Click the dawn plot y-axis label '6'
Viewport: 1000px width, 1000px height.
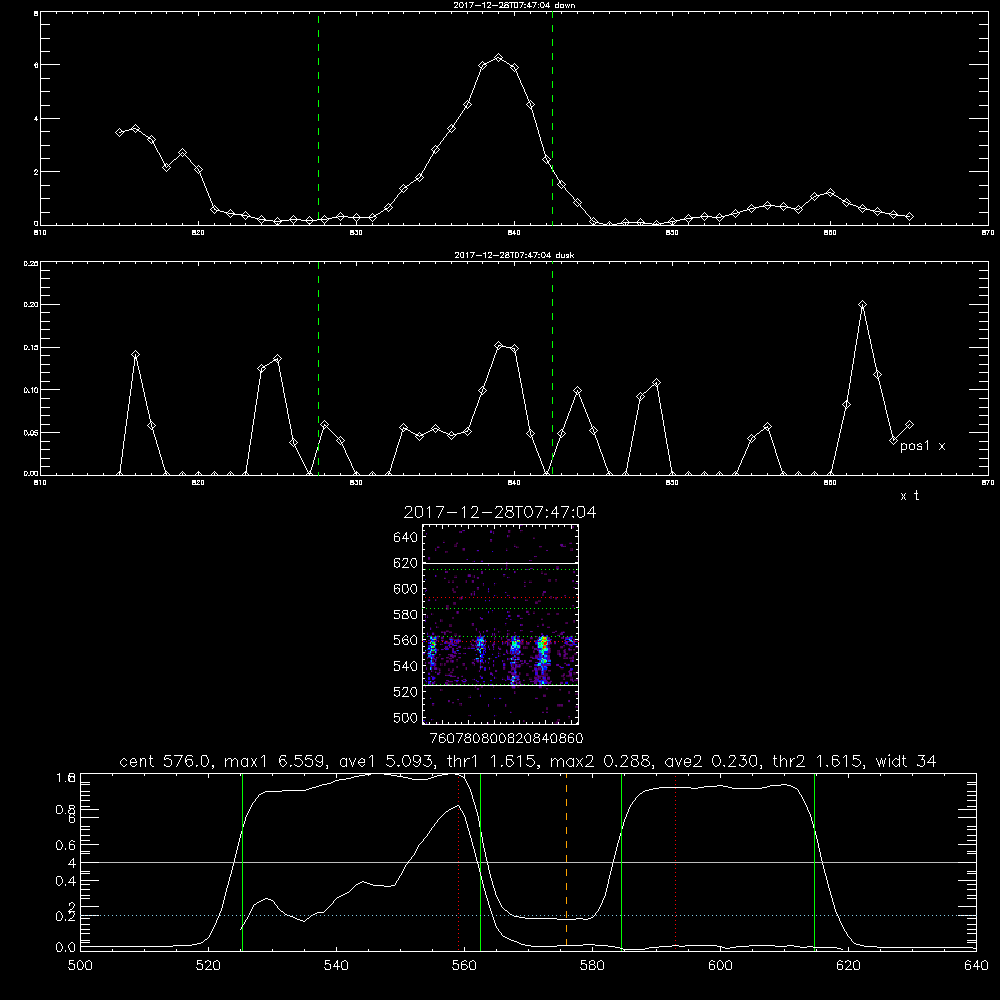pyautogui.click(x=36, y=65)
